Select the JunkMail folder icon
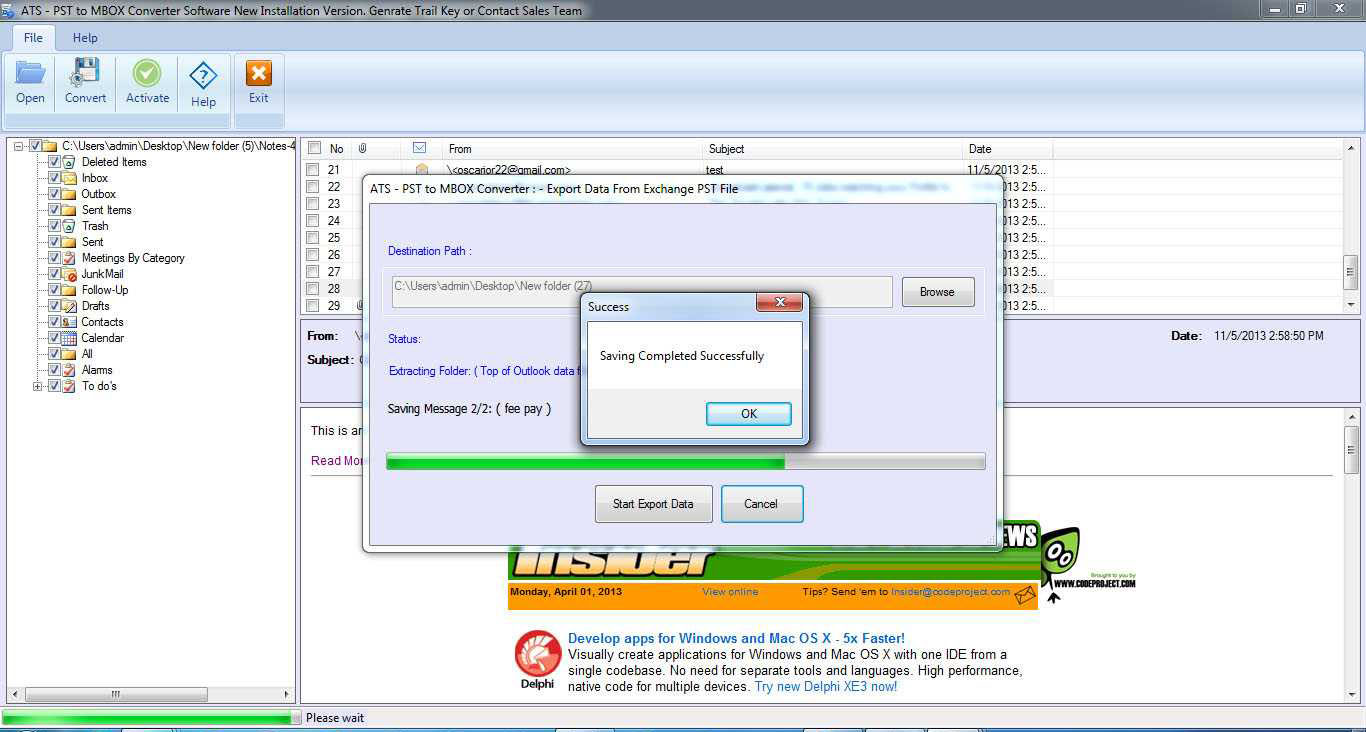Image resolution: width=1366 pixels, height=732 pixels. coord(69,274)
